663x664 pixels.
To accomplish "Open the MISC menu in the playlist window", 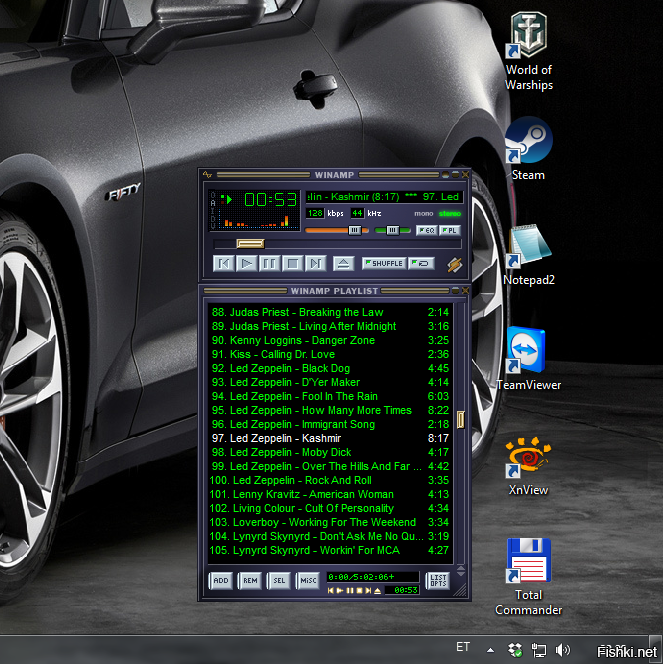I will point(308,581).
